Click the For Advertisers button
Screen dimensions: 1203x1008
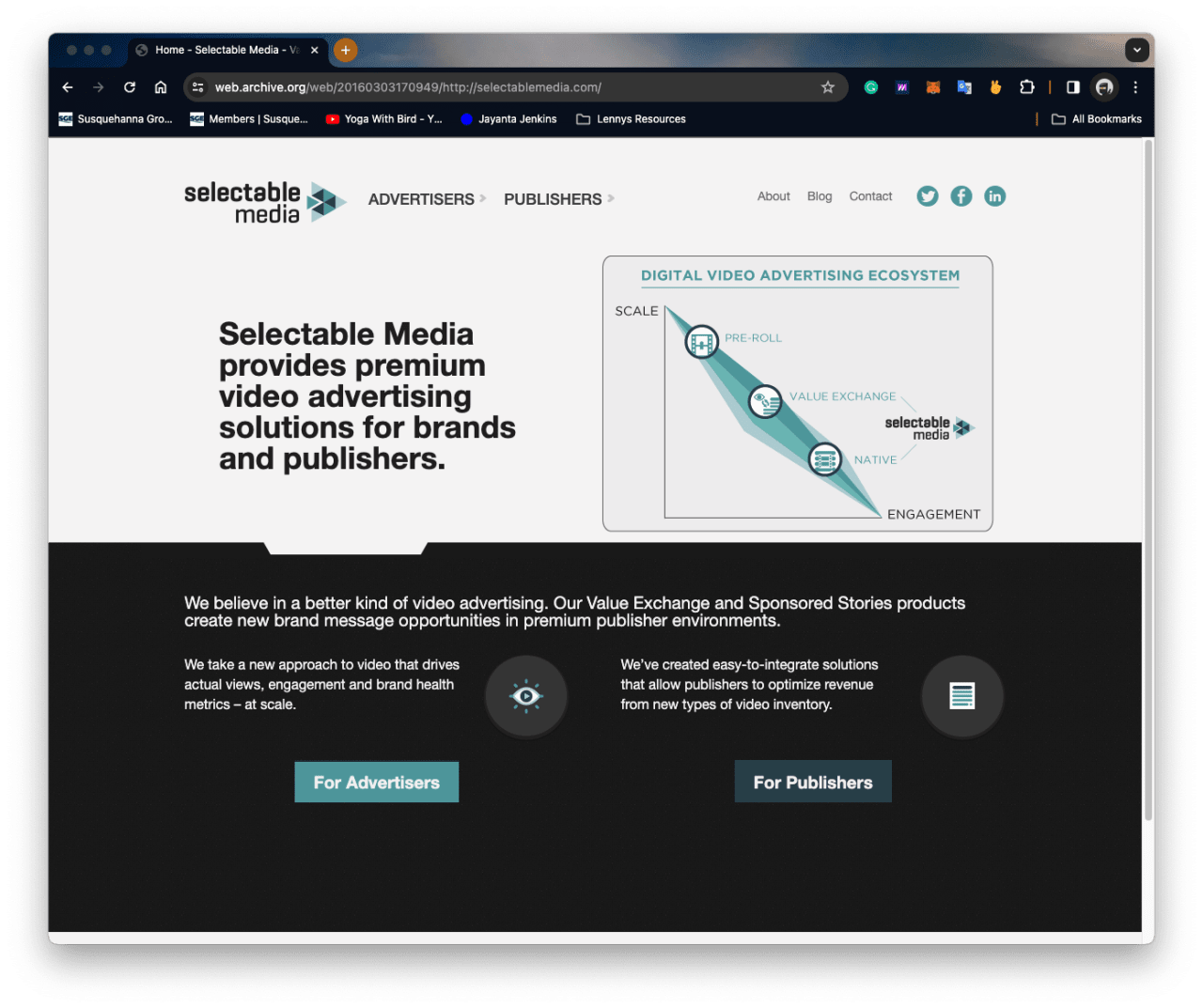[x=377, y=782]
